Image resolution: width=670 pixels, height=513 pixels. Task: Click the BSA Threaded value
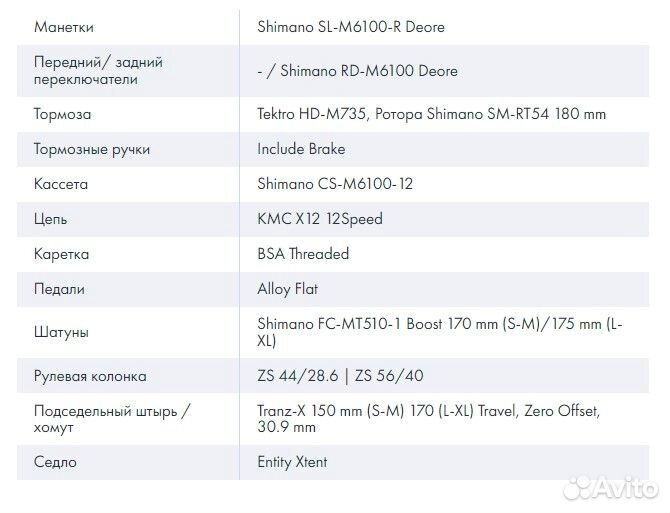coord(303,254)
